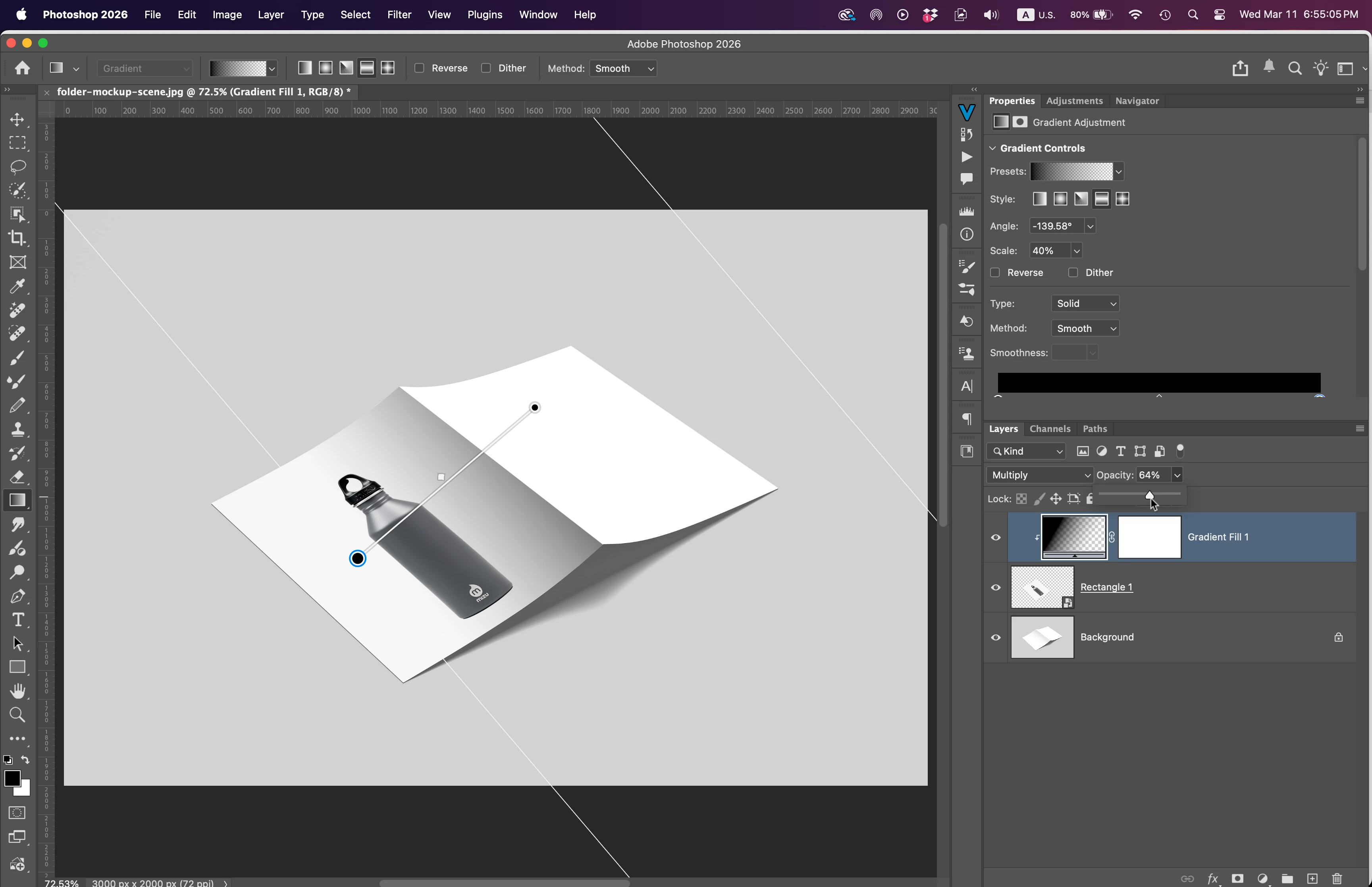This screenshot has height=887, width=1372.
Task: Open the Filter menu
Action: tap(399, 14)
